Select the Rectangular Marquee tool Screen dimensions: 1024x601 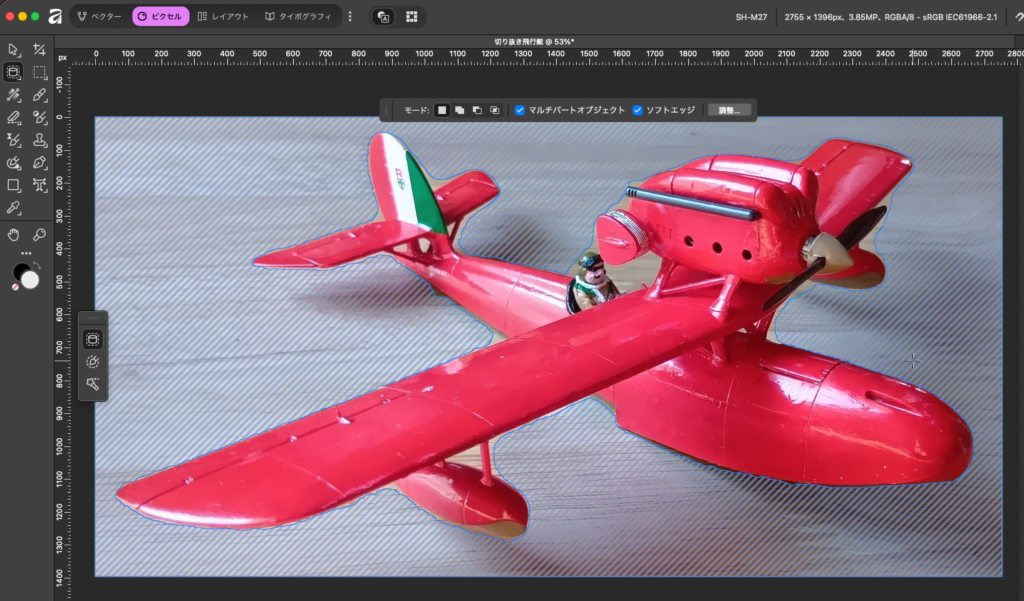[39, 72]
